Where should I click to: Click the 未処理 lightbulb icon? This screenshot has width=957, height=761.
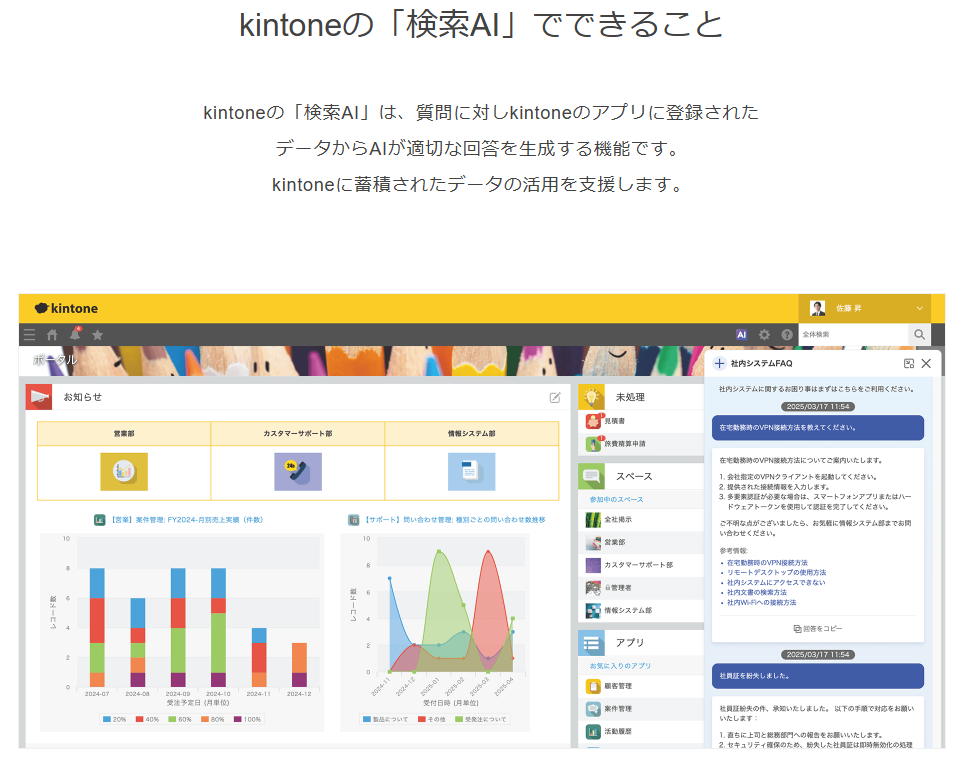591,397
